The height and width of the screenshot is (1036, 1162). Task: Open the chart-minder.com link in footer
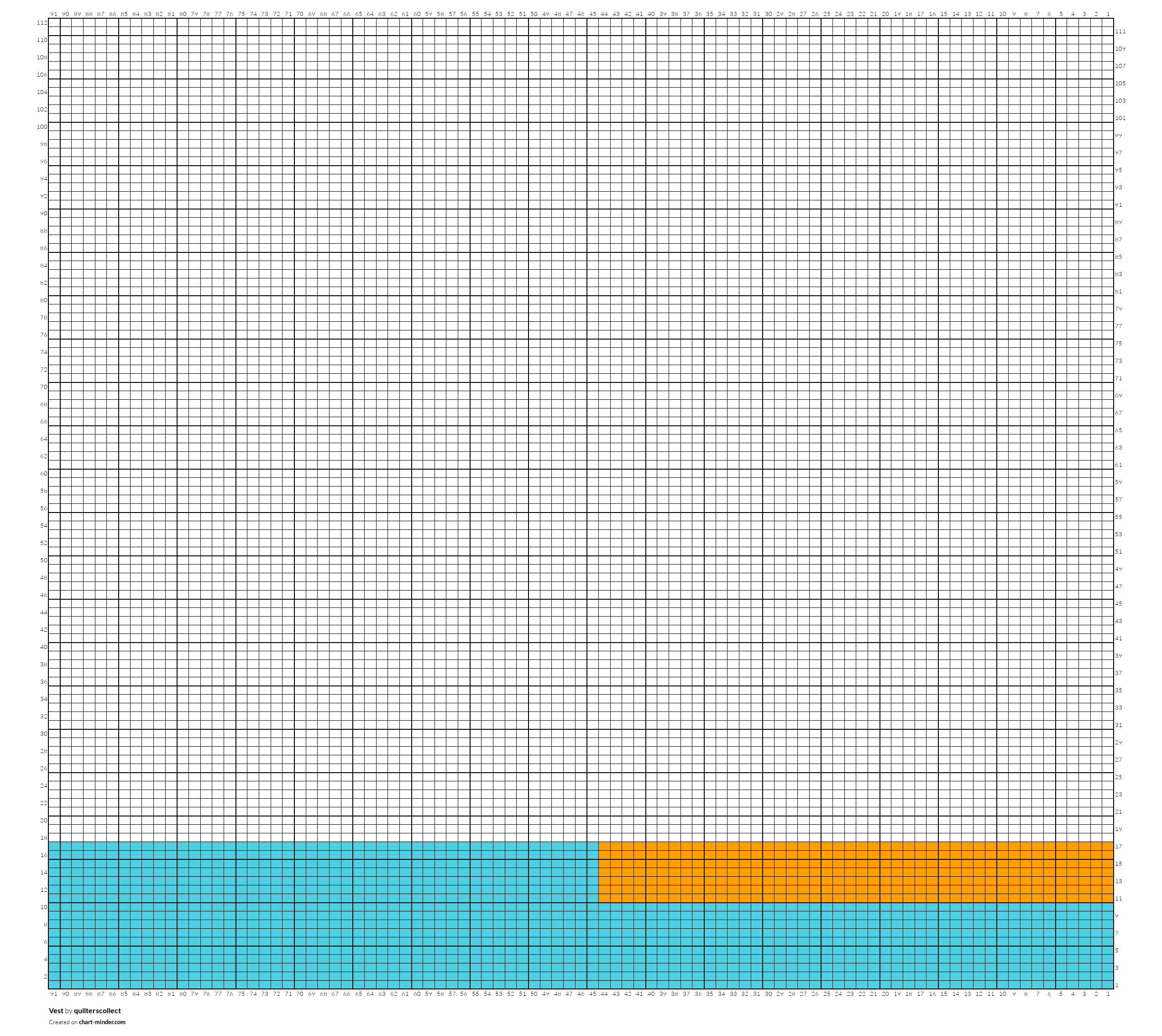point(102,1022)
